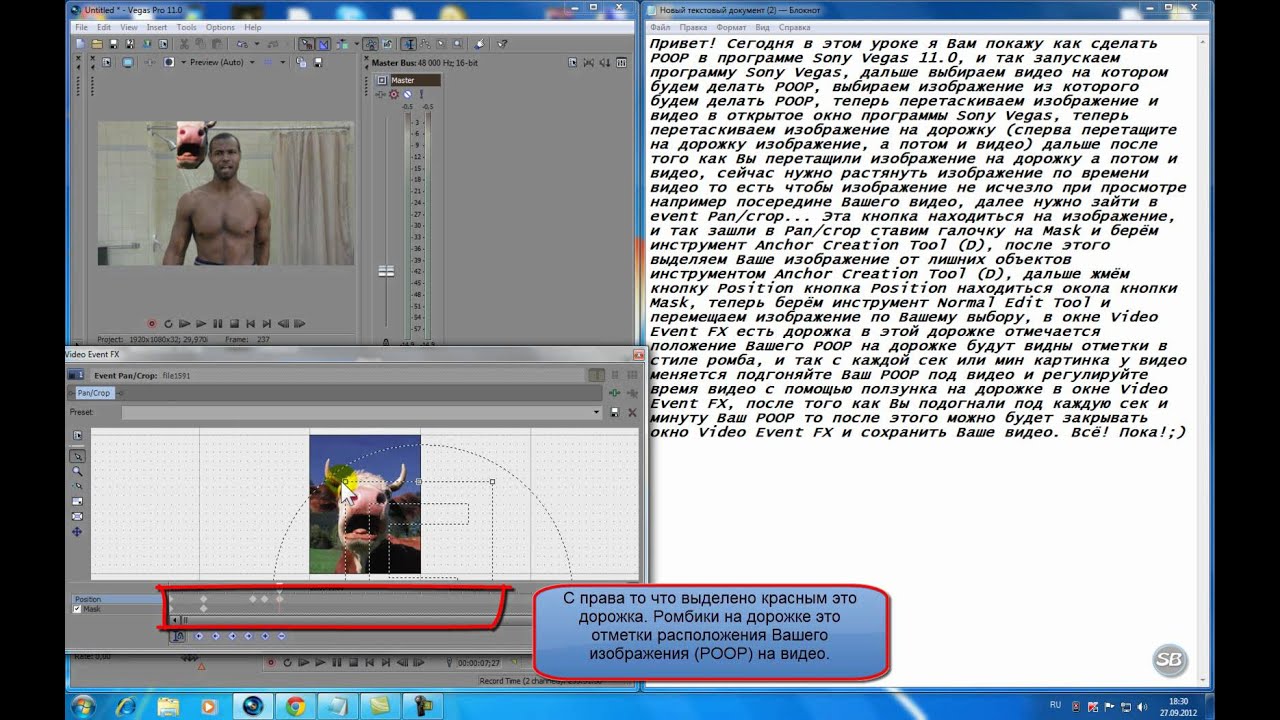The height and width of the screenshot is (720, 1280).
Task: Click Pause in the bottom timeline transport
Action: pyautogui.click(x=337, y=662)
